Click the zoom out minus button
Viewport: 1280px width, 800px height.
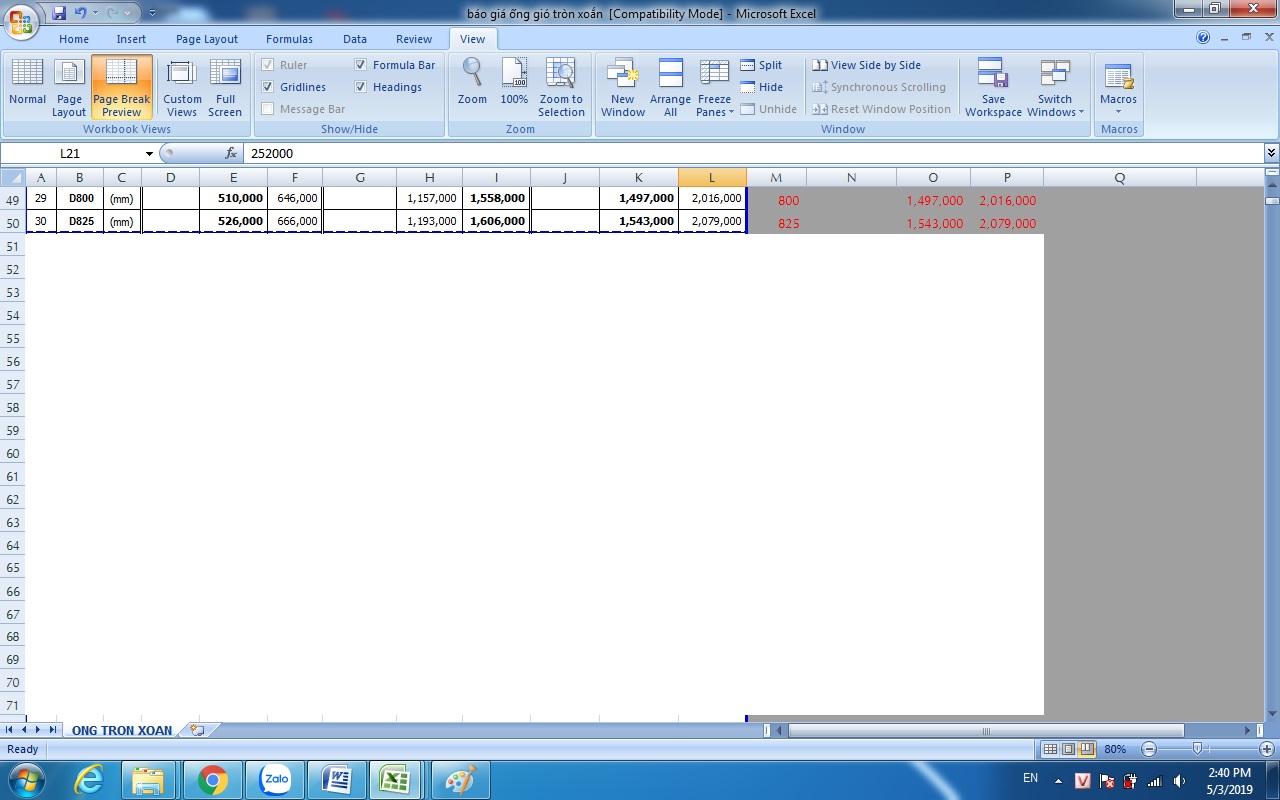coord(1149,749)
